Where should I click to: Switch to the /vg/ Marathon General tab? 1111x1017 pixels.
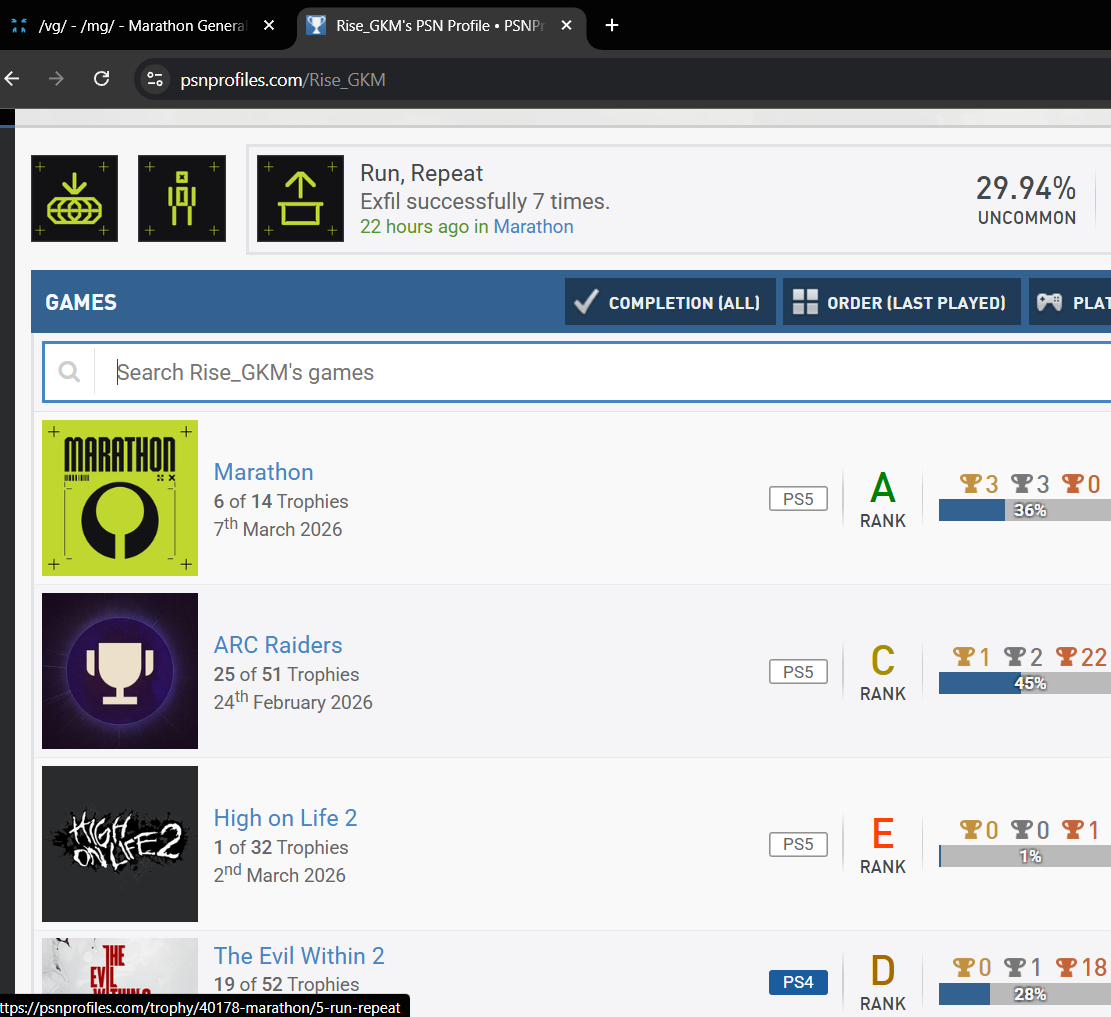pyautogui.click(x=142, y=26)
